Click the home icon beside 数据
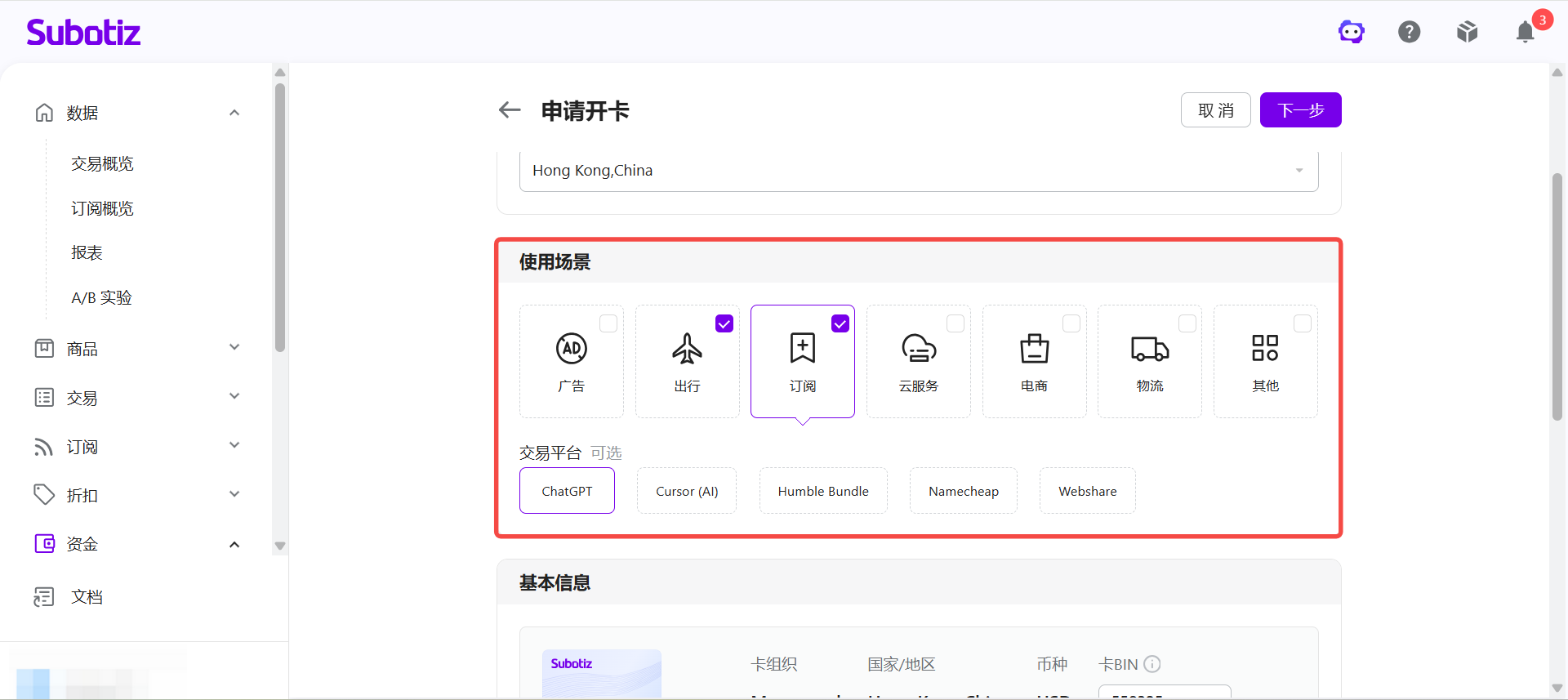1568x700 pixels. [x=44, y=113]
